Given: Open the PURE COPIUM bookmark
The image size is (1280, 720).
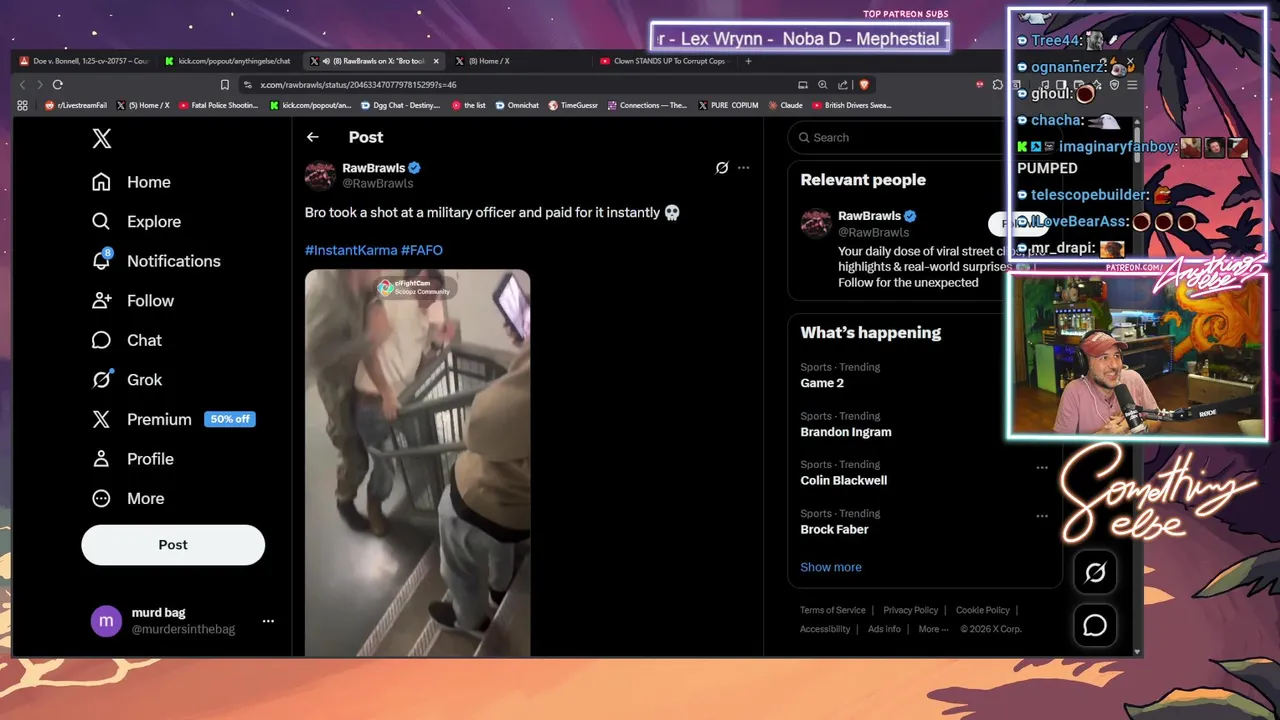Looking at the screenshot, I should [729, 105].
